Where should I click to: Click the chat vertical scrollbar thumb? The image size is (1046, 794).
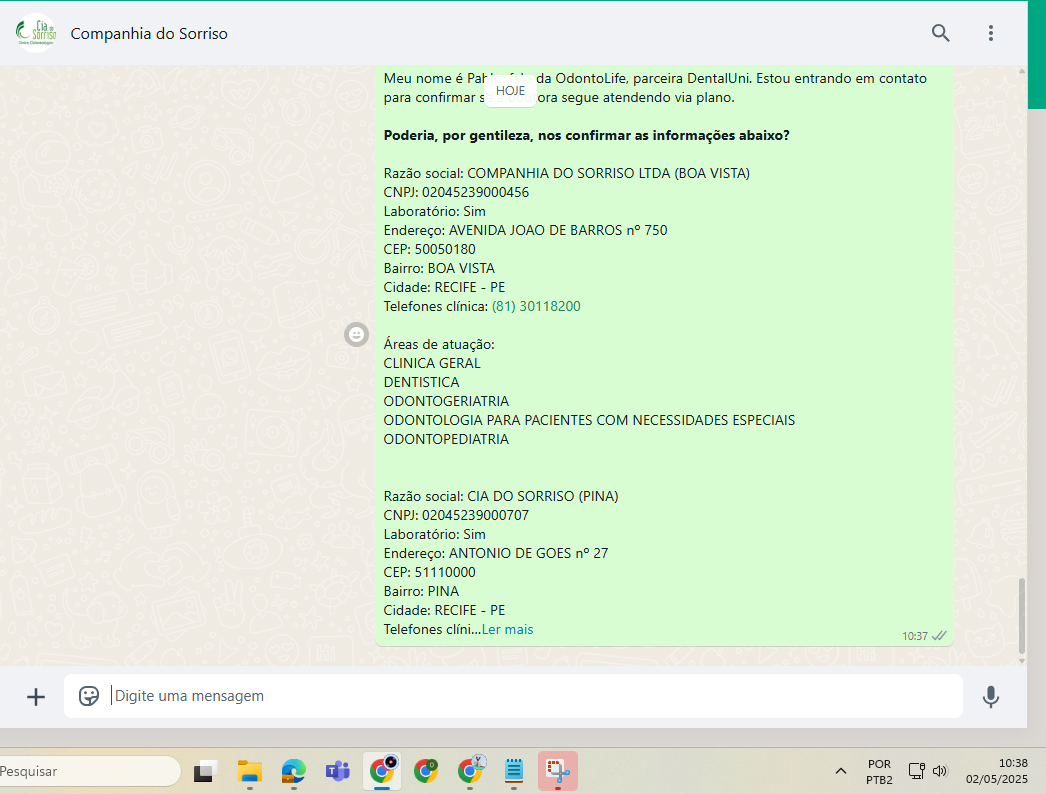coord(1021,616)
